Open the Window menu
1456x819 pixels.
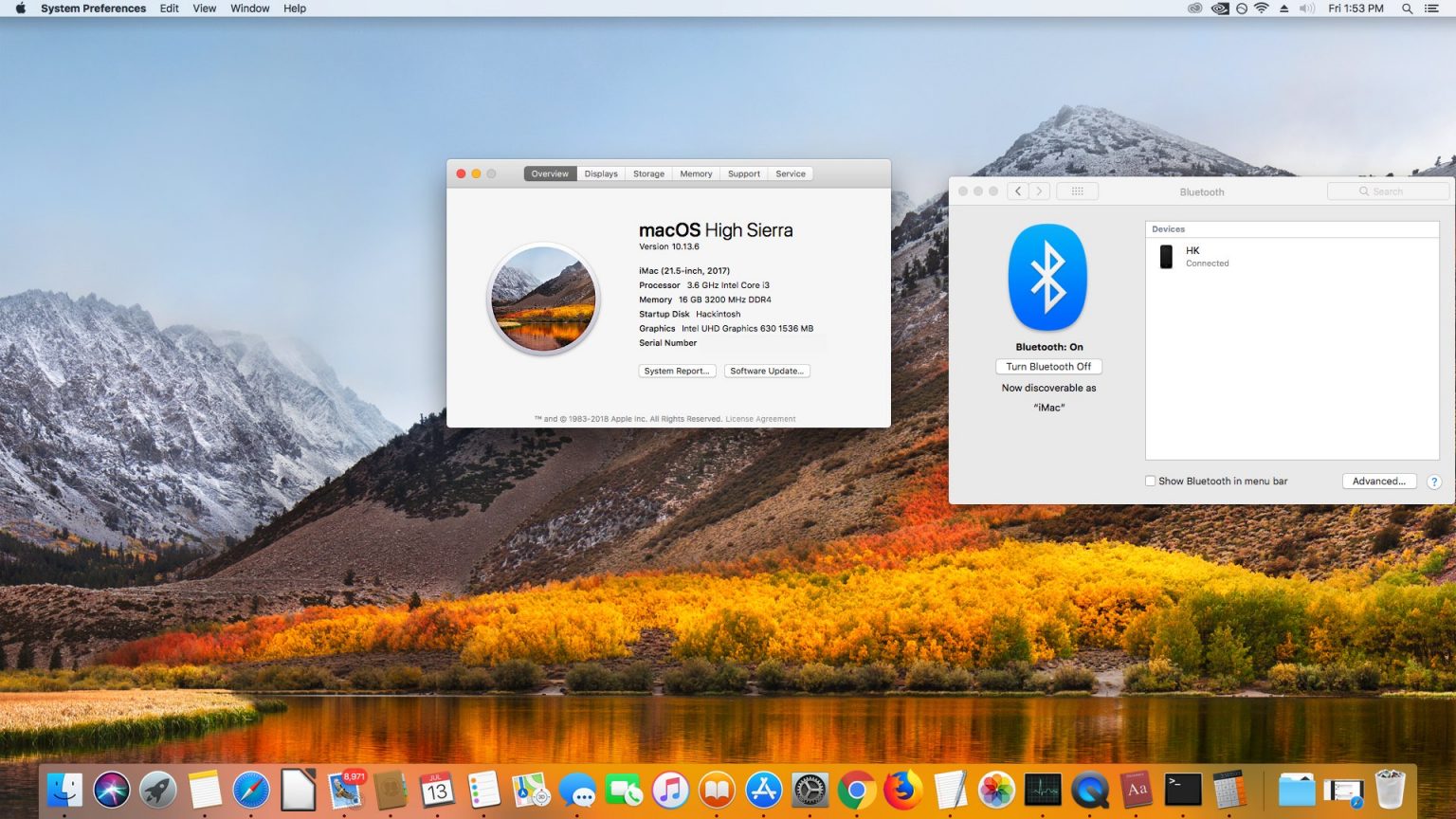250,9
